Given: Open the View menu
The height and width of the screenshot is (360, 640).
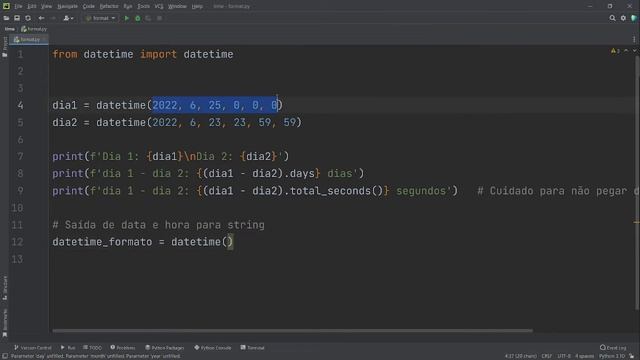Looking at the screenshot, I should [x=47, y=6].
